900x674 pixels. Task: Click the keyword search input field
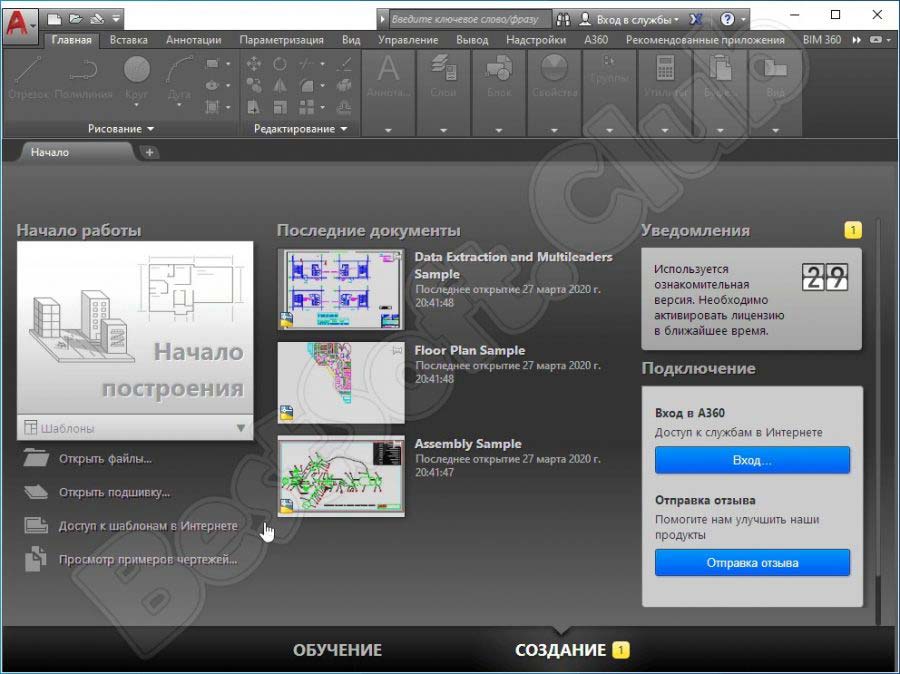point(470,20)
